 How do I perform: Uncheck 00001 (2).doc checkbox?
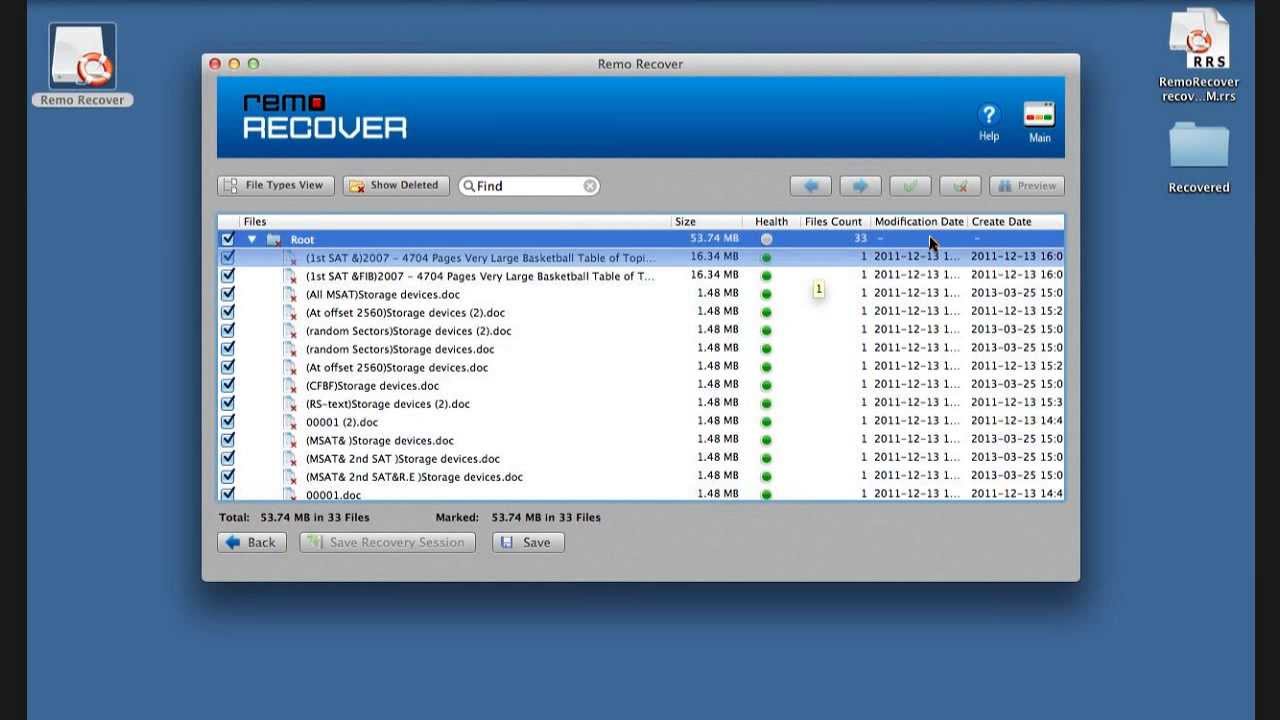[228, 421]
